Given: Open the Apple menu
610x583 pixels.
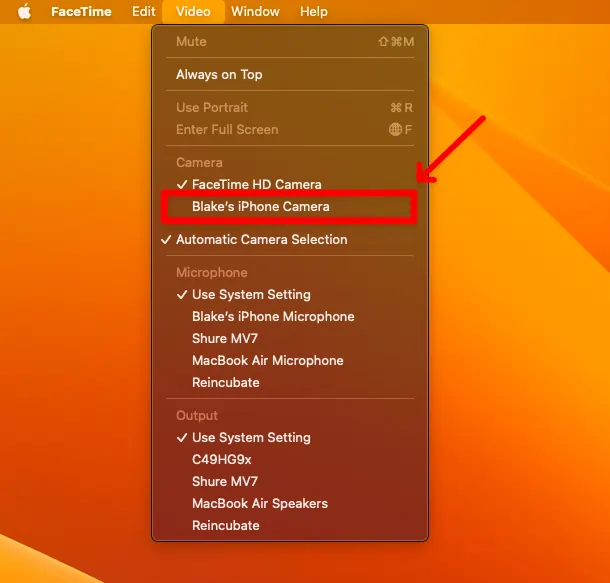Looking at the screenshot, I should click(x=25, y=11).
